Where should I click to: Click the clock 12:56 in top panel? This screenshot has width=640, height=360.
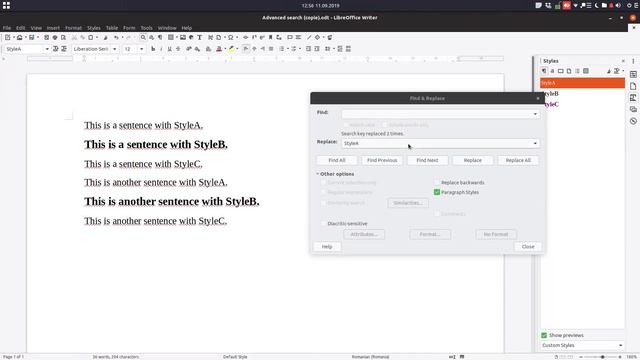pyautogui.click(x=320, y=6)
